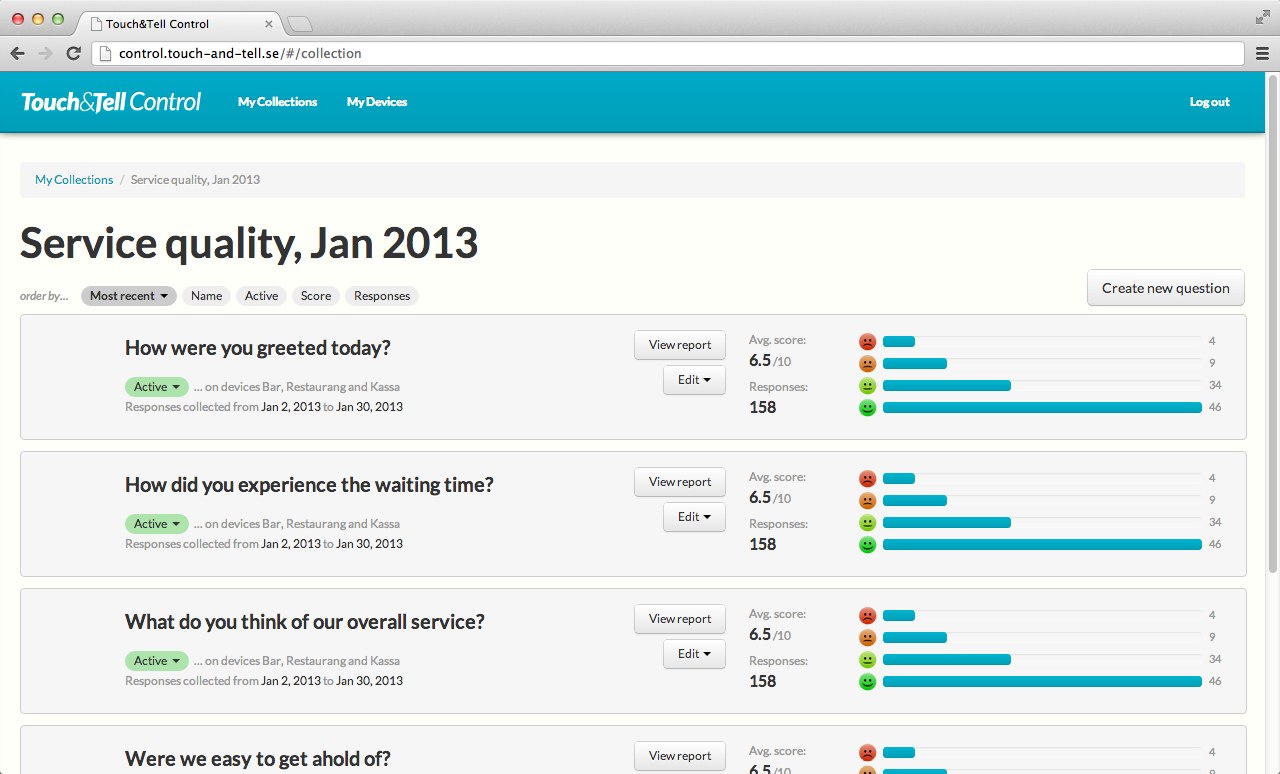Click 'How did you experience the waiting time?' title
Screen dimensions: 1280x774
tap(309, 485)
